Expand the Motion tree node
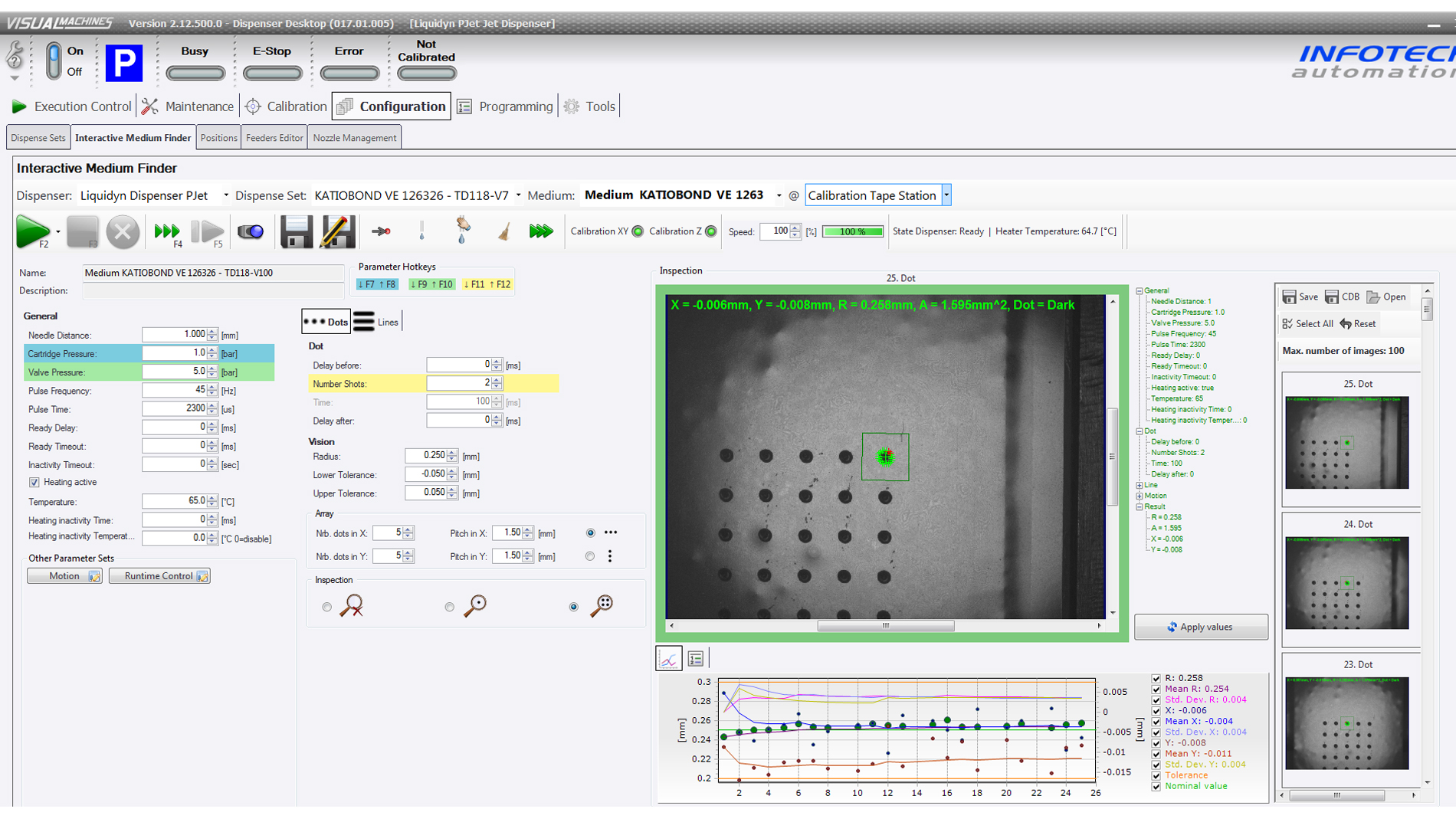 click(1140, 496)
